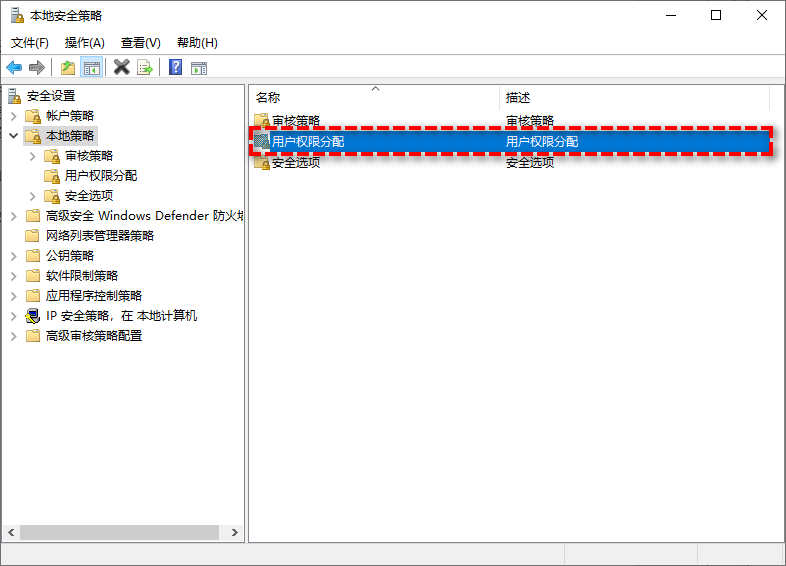
Task: Toggle Show/Hide action pane toolbar icon
Action: pyautogui.click(x=199, y=67)
